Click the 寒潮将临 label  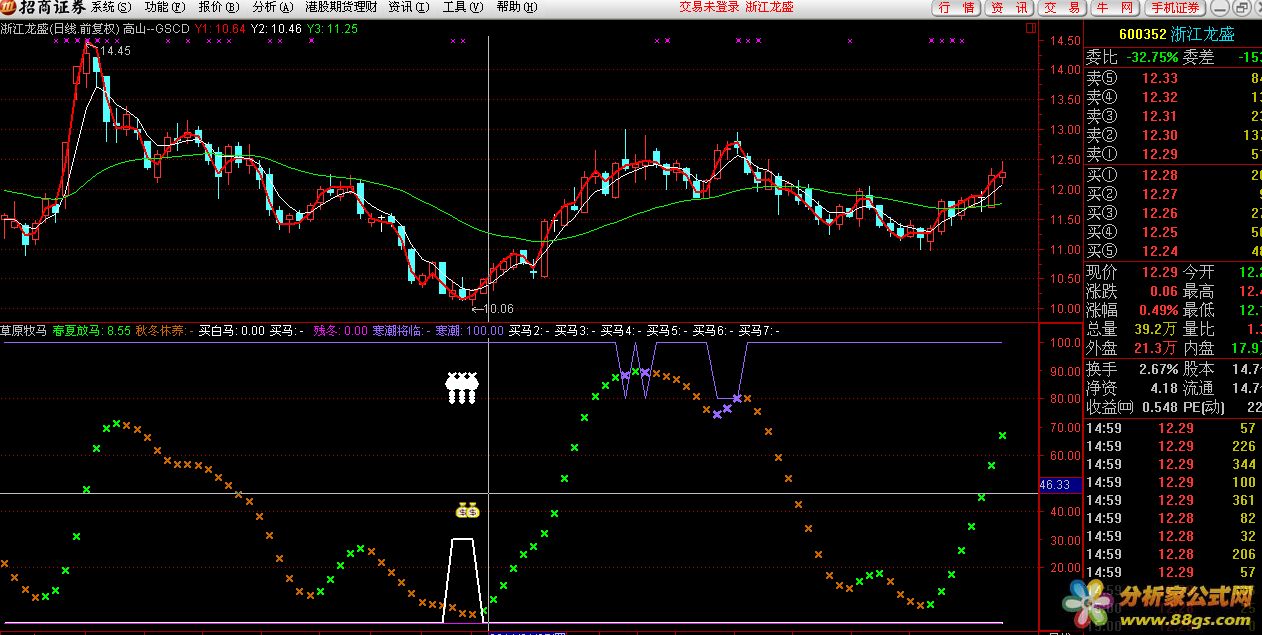click(401, 330)
